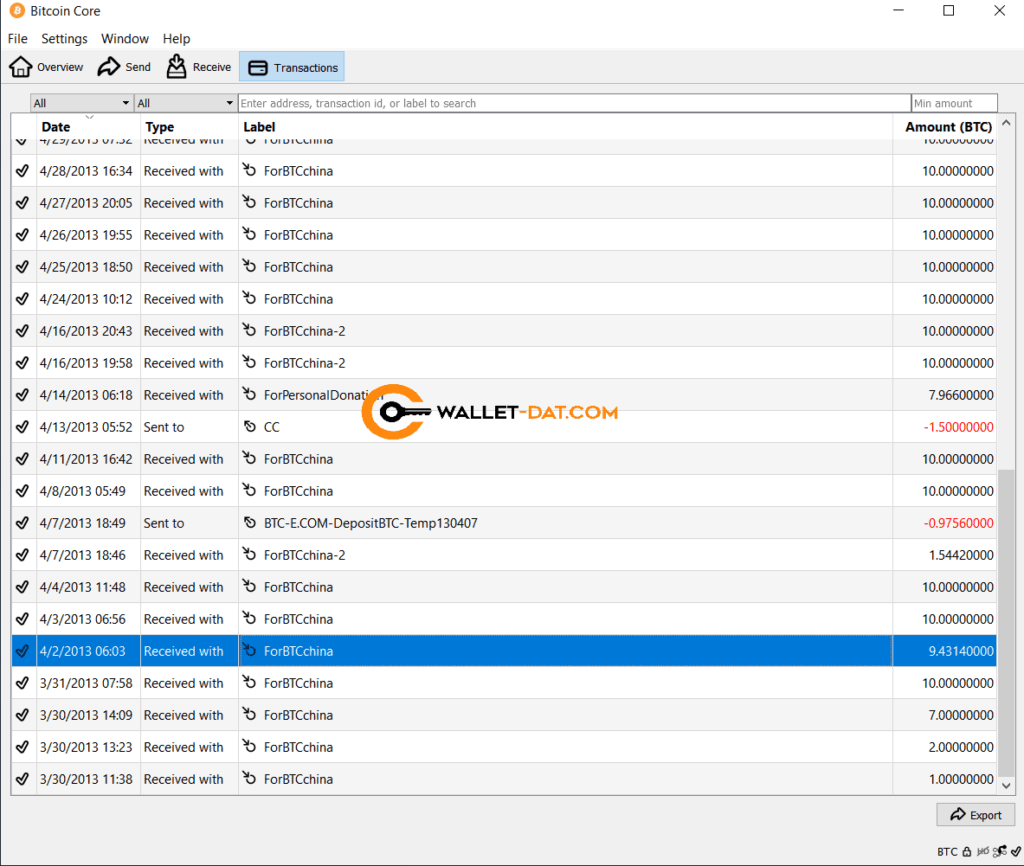Open the Help menu
The height and width of the screenshot is (866, 1024).
(x=176, y=38)
